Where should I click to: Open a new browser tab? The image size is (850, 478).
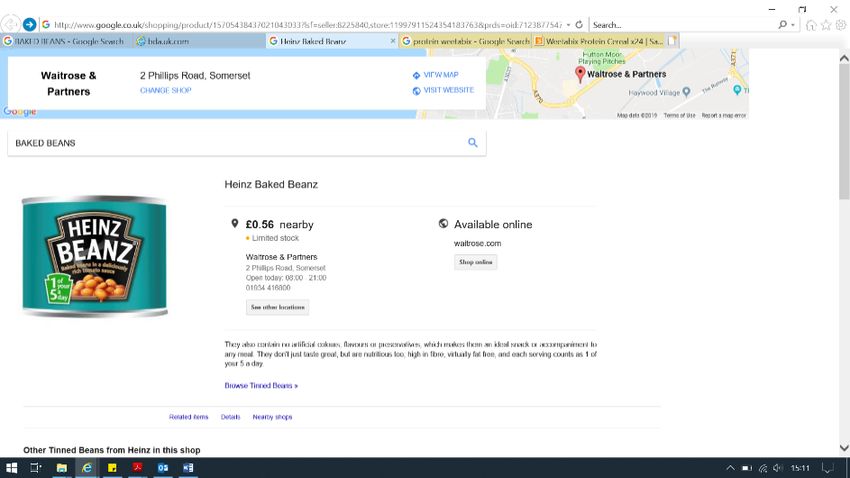[x=672, y=41]
